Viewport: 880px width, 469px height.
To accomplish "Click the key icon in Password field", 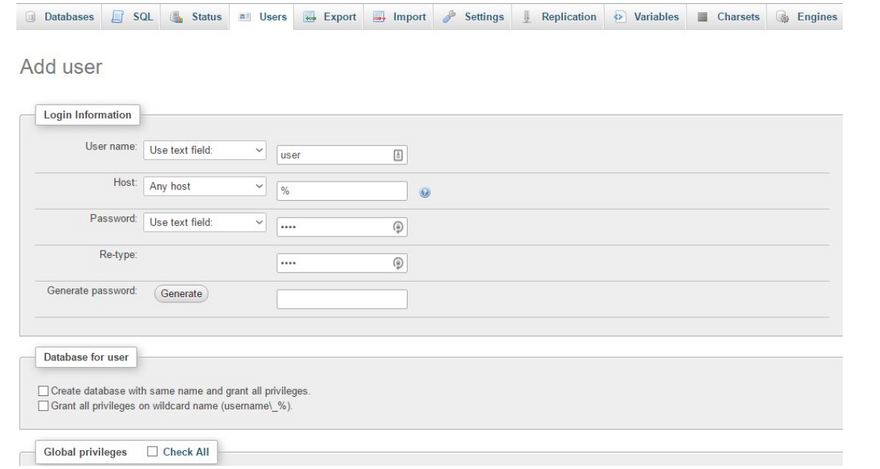I will 398,227.
